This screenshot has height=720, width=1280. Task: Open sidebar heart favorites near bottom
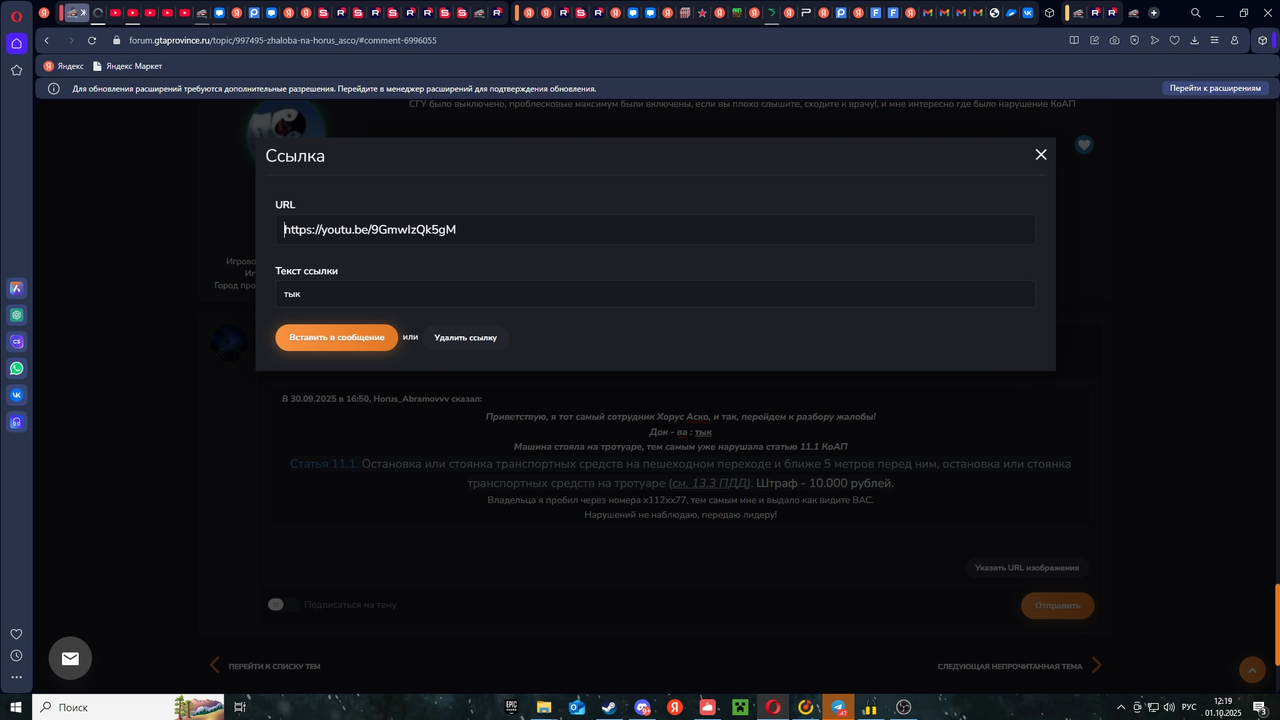coord(16,634)
